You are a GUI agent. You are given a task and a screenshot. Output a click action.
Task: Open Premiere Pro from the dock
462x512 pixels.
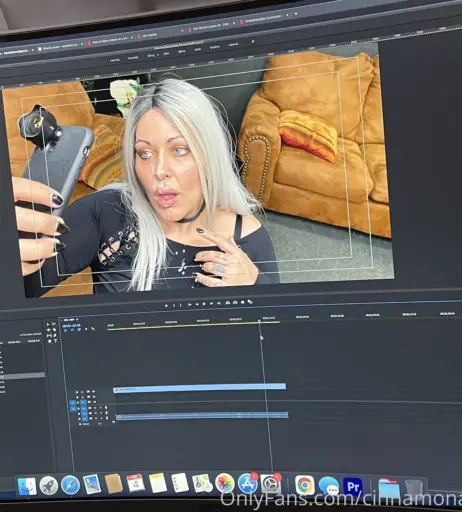coord(353,486)
